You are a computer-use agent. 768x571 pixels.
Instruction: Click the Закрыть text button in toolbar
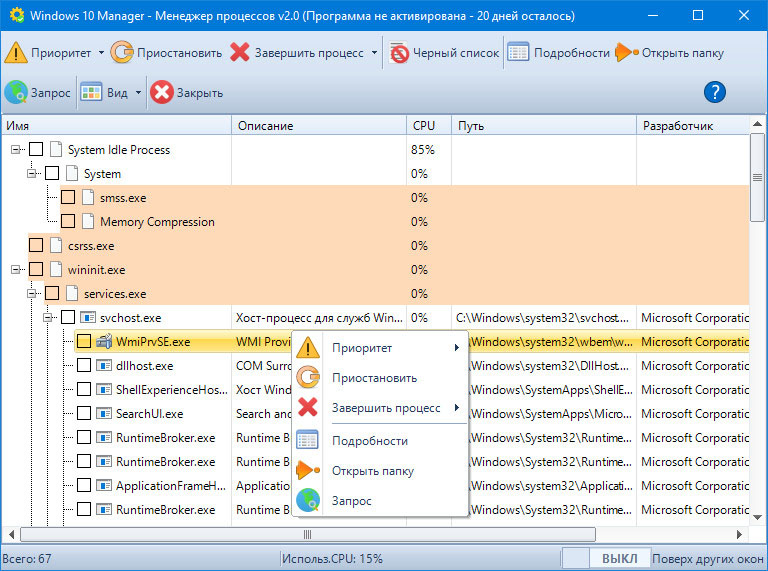tap(200, 93)
